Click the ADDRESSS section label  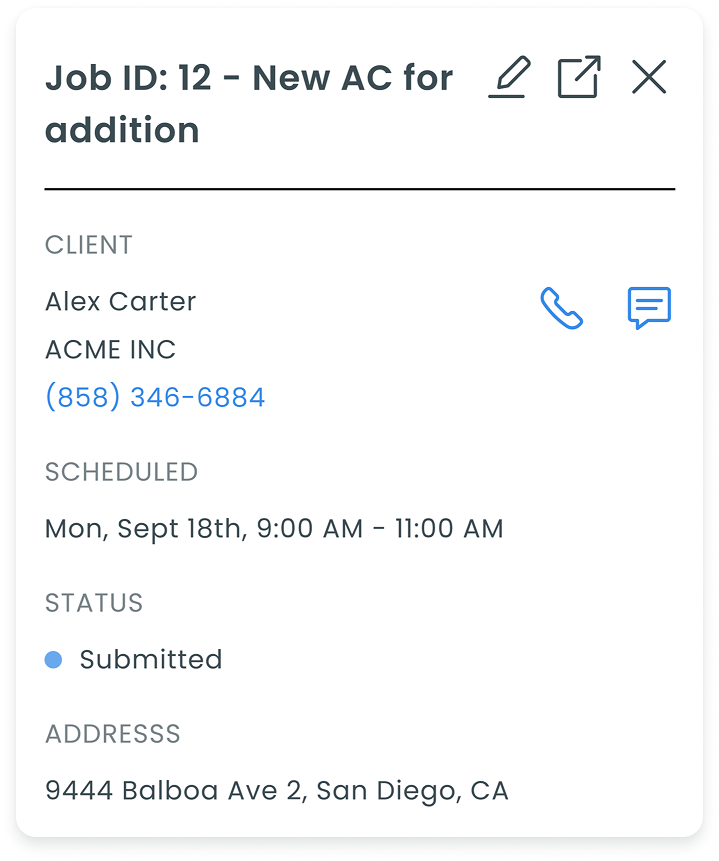tap(113, 734)
